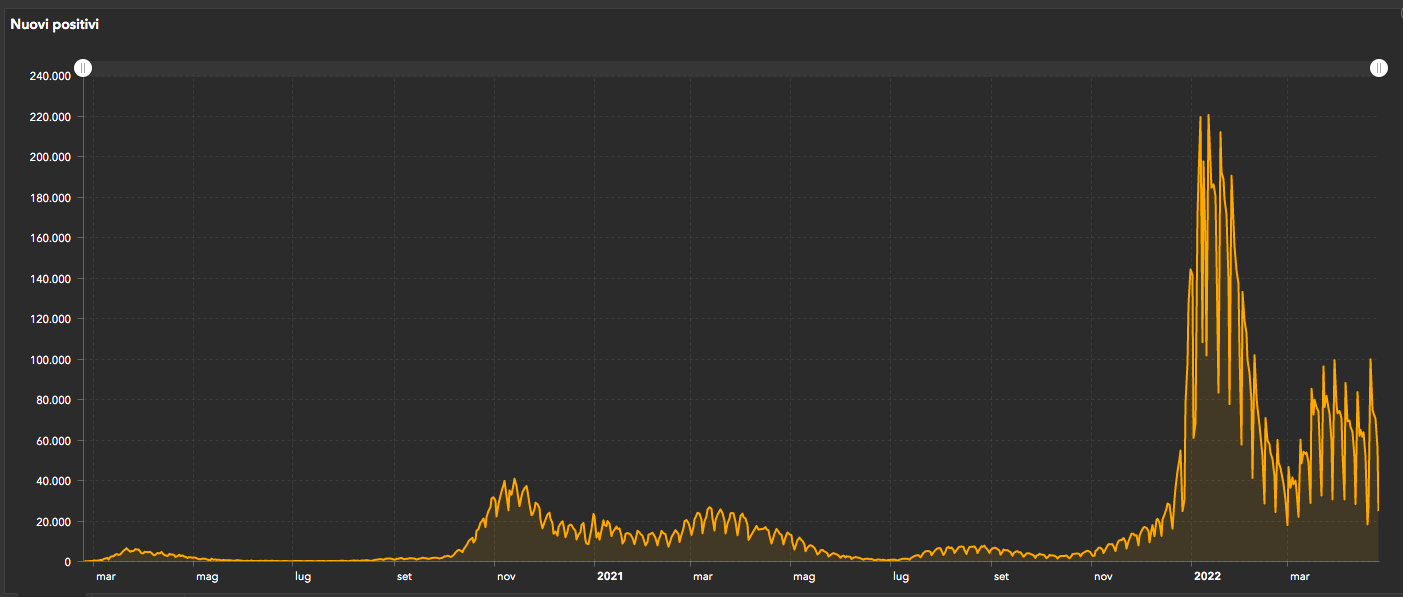Click the 100.000 value on the vertical axis
Image resolution: width=1403 pixels, height=597 pixels.
click(x=50, y=360)
